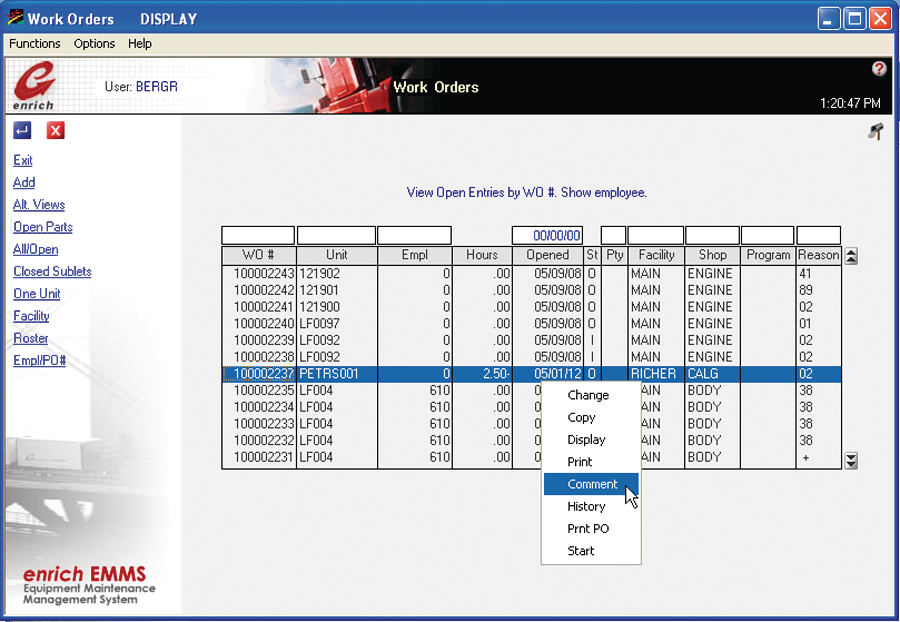Follow the Roster link
Screen dimensions: 900x622
click(30, 338)
